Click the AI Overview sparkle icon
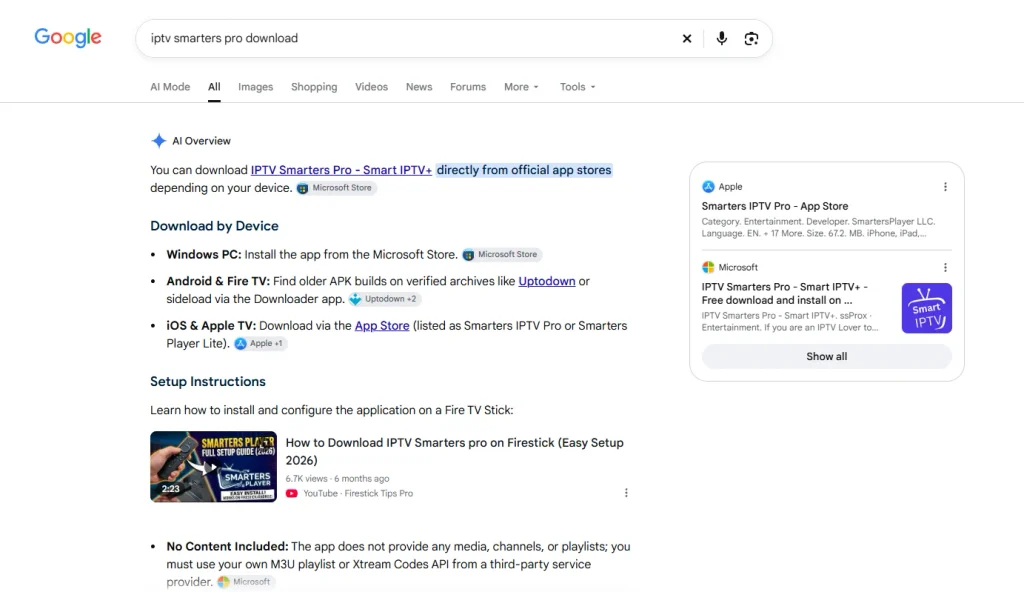This screenshot has height=592, width=1024. 158,140
